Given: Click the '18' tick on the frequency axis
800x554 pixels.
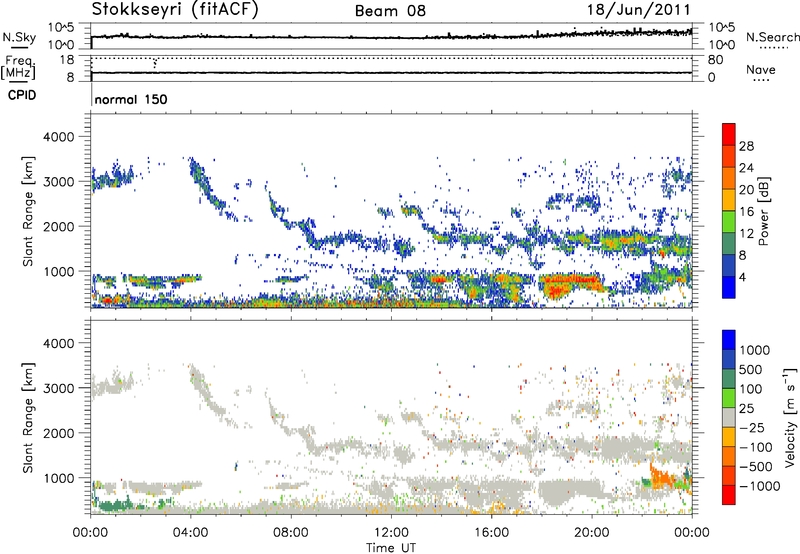Looking at the screenshot, I should point(67,60).
